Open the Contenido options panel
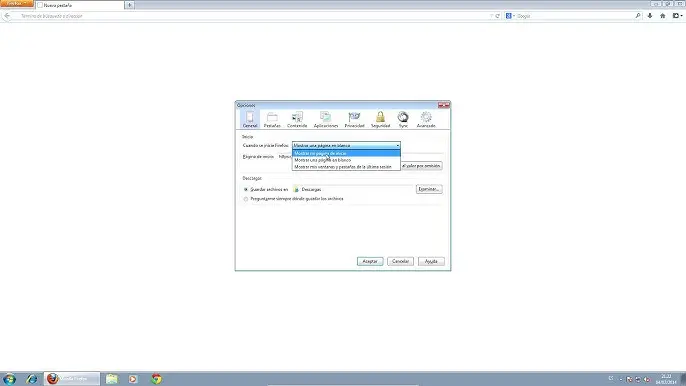Viewport: 686px width, 386px height. click(x=297, y=119)
